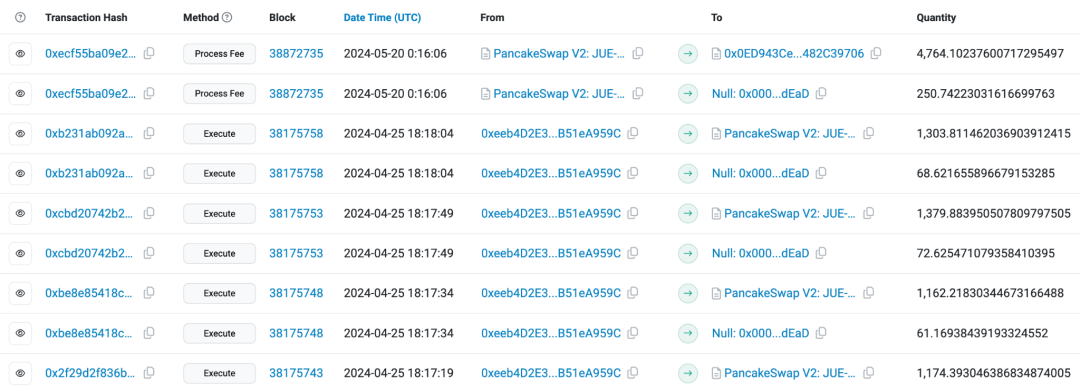Image resolution: width=1080 pixels, height=391 pixels.
Task: Copy Null To address in the 250.74 row
Action: (x=821, y=94)
